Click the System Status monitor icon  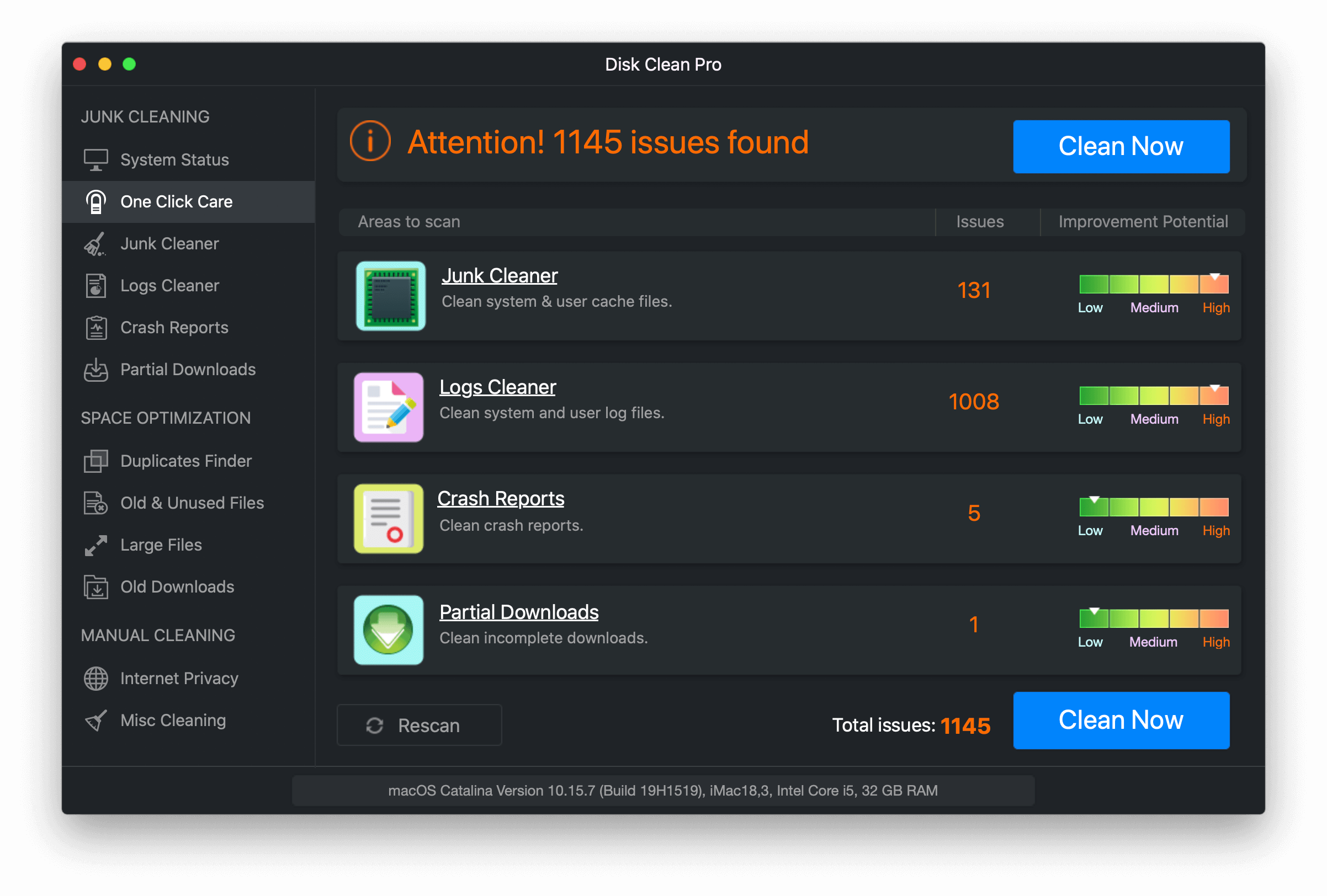96,160
